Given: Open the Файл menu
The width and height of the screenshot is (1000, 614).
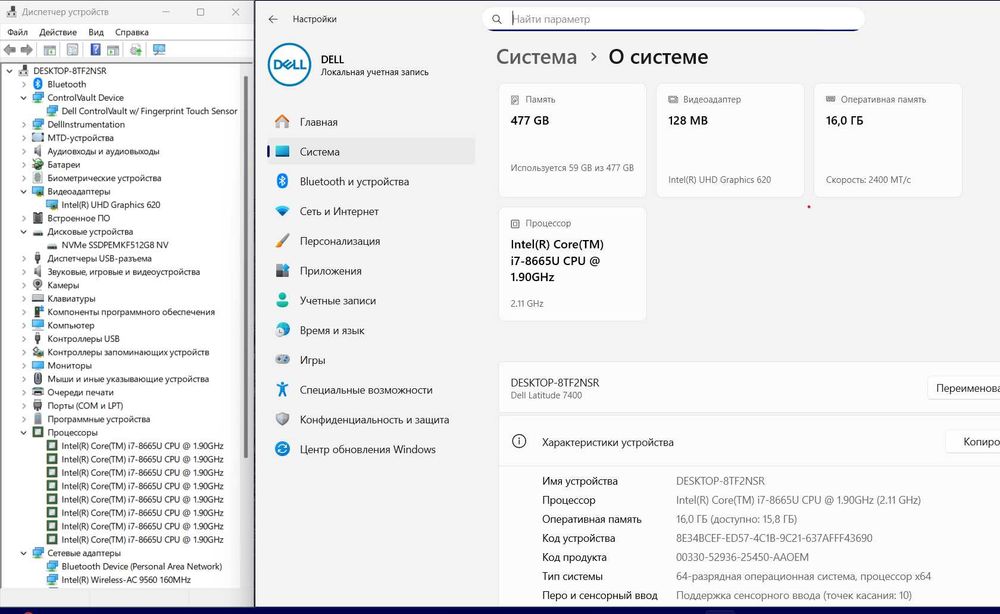Looking at the screenshot, I should pos(17,32).
